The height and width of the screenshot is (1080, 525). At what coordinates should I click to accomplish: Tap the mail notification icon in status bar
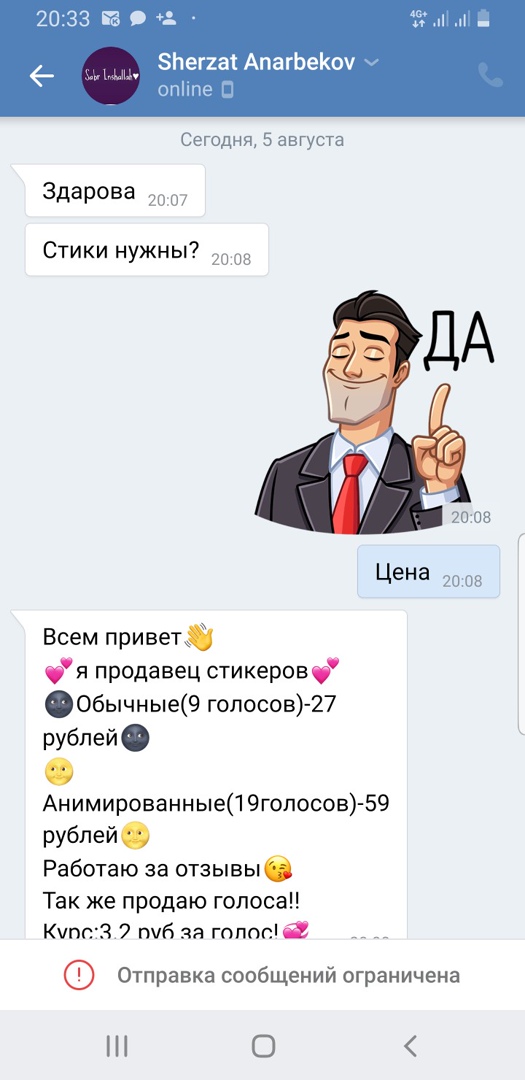click(110, 18)
